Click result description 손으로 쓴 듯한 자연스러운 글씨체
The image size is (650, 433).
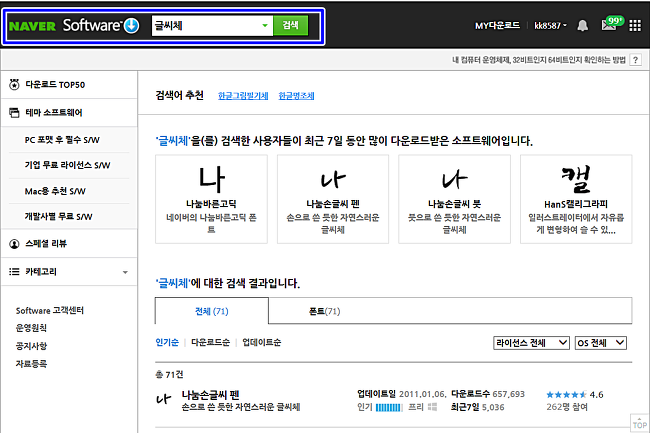(241, 407)
